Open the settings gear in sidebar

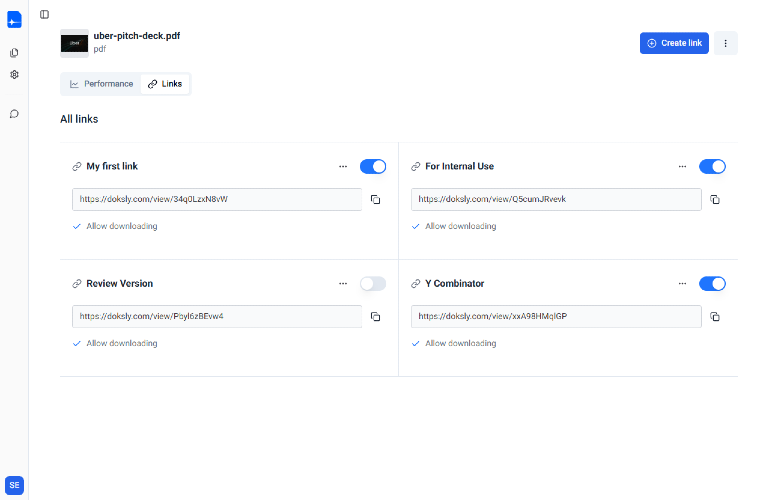pos(14,75)
